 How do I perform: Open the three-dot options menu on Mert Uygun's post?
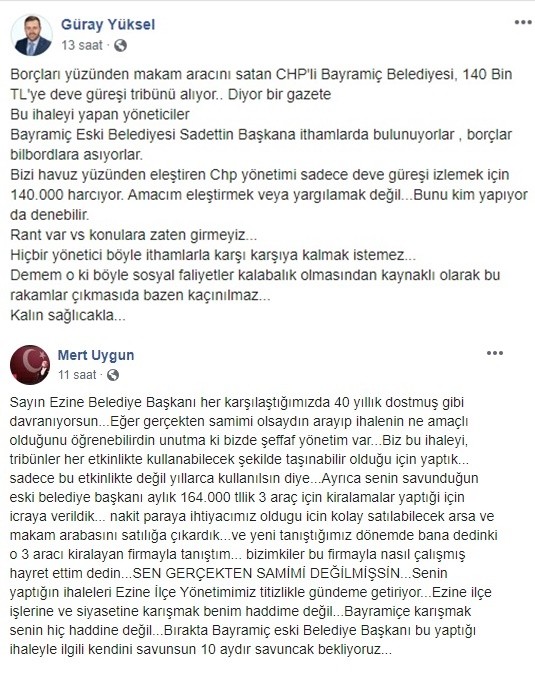[495, 353]
